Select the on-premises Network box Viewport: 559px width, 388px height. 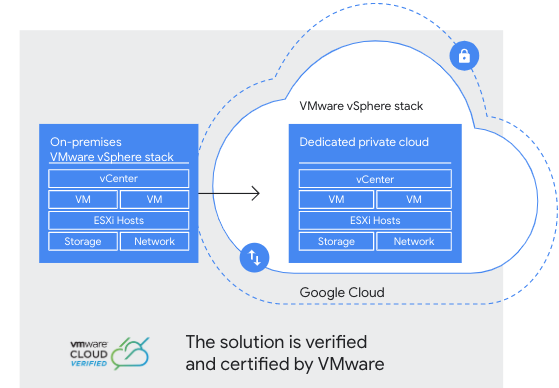[x=154, y=241]
